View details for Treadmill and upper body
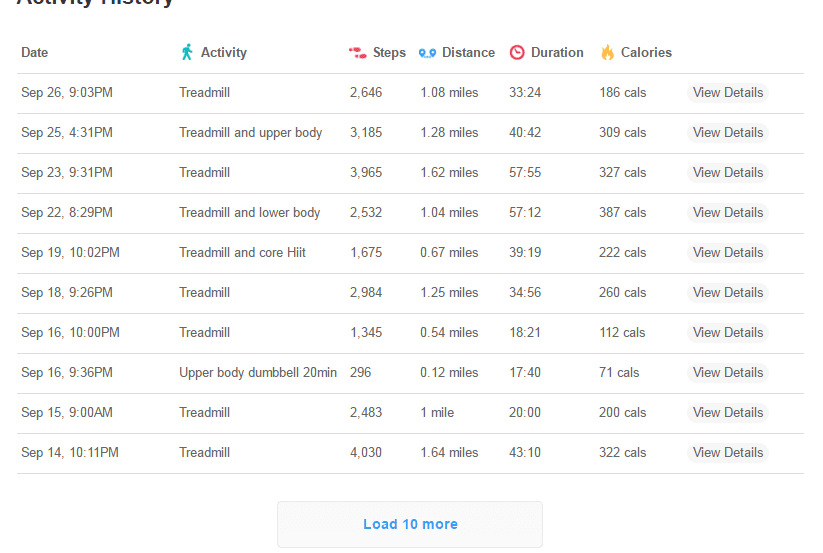Viewport: 823px width, 553px height. pos(727,132)
